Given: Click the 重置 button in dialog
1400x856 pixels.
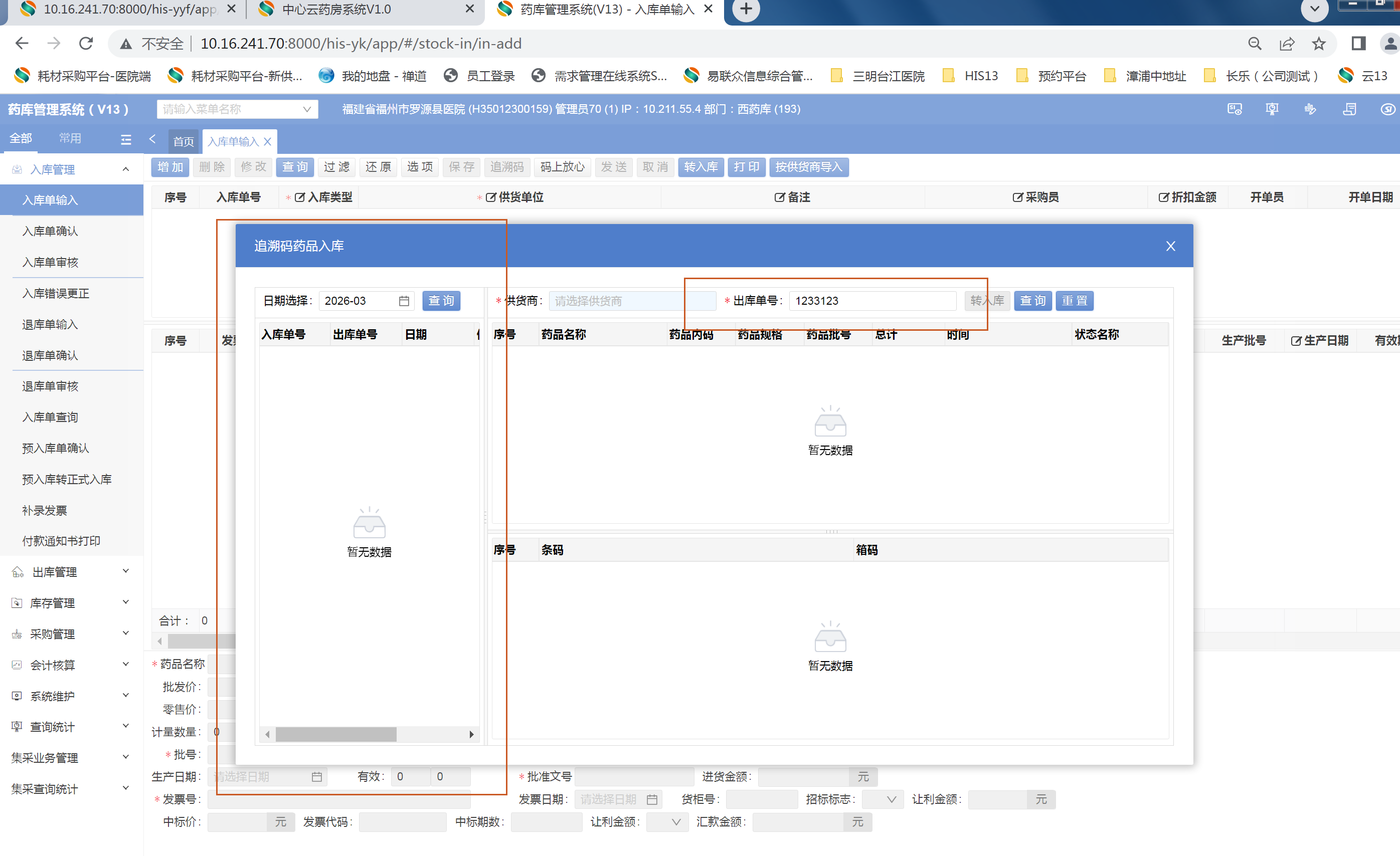Looking at the screenshot, I should pyautogui.click(x=1074, y=301).
